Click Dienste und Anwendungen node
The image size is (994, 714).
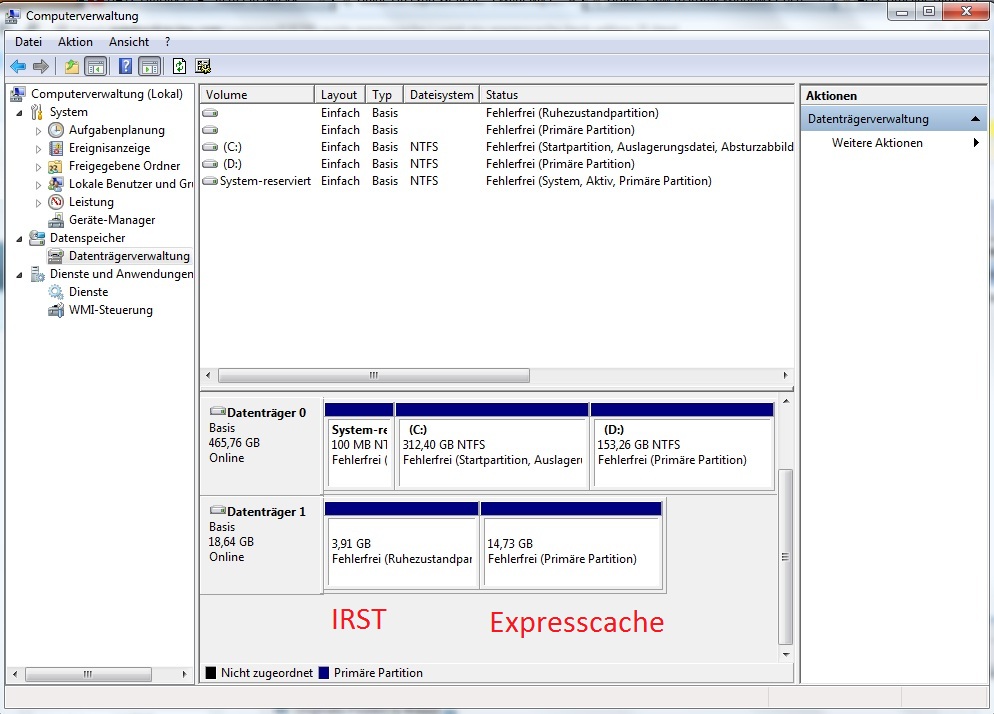121,274
